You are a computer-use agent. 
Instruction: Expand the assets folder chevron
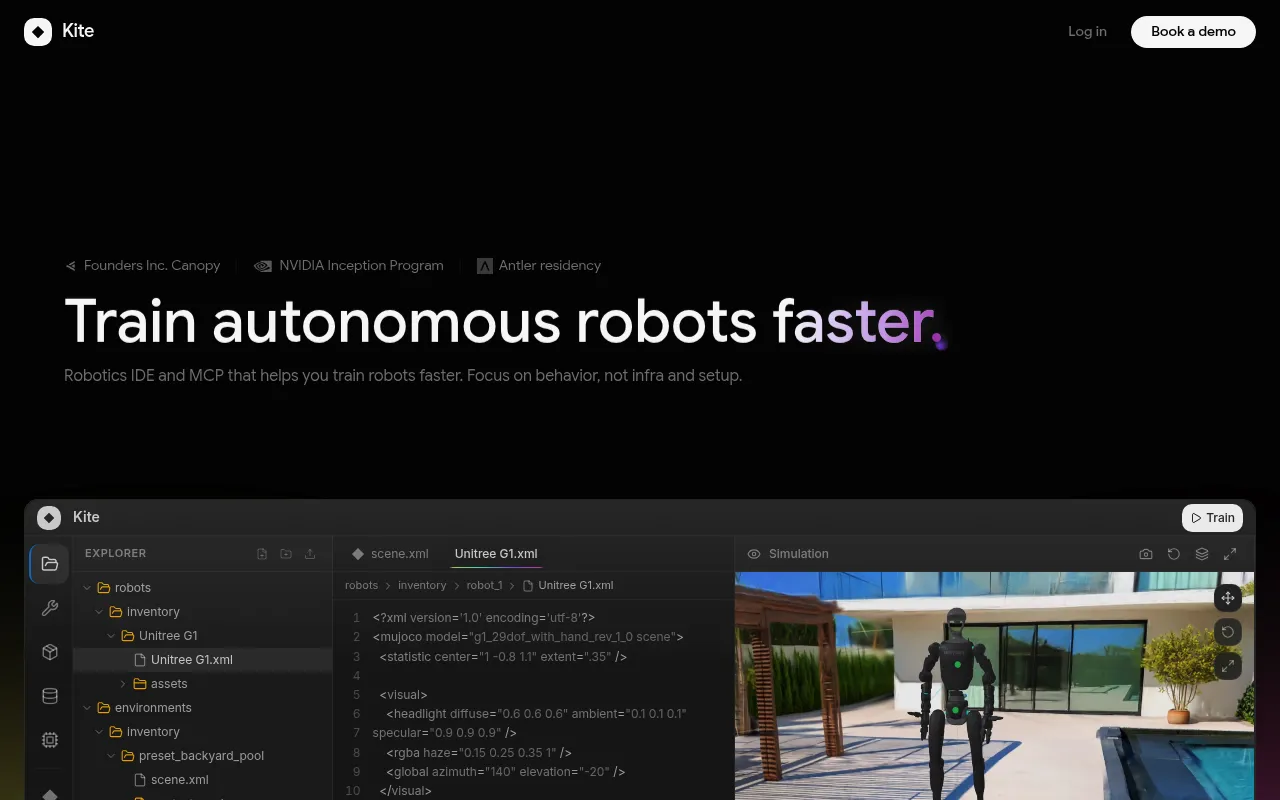[123, 684]
